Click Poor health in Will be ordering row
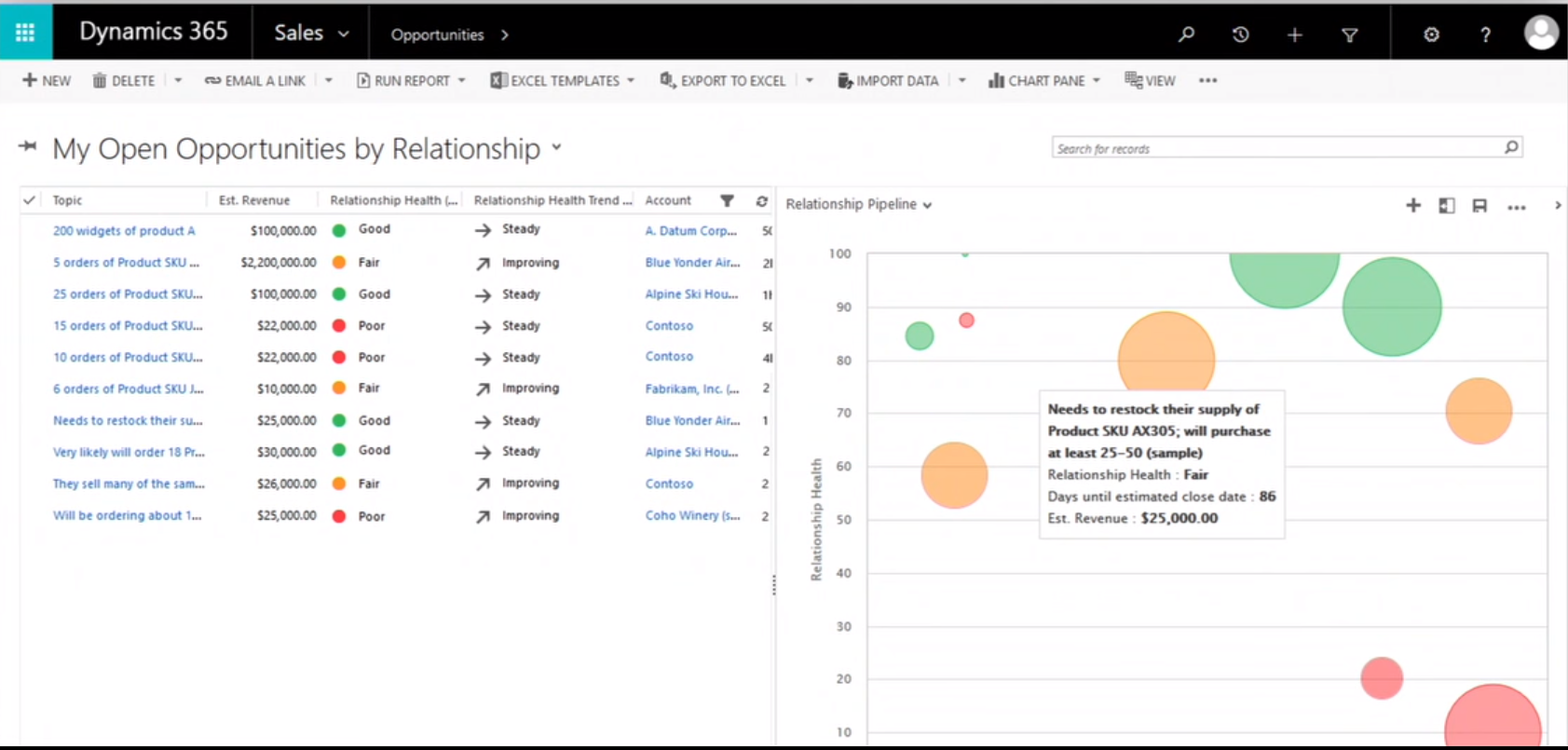The image size is (1568, 750). coord(371,516)
